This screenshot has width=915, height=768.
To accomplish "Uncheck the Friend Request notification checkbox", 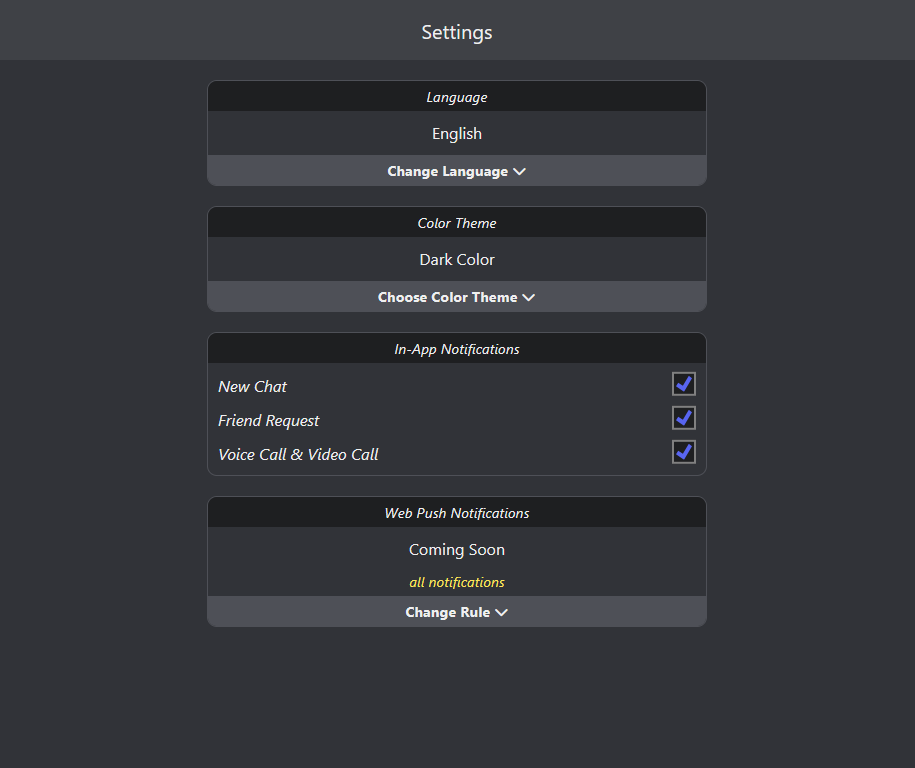I will tap(683, 418).
